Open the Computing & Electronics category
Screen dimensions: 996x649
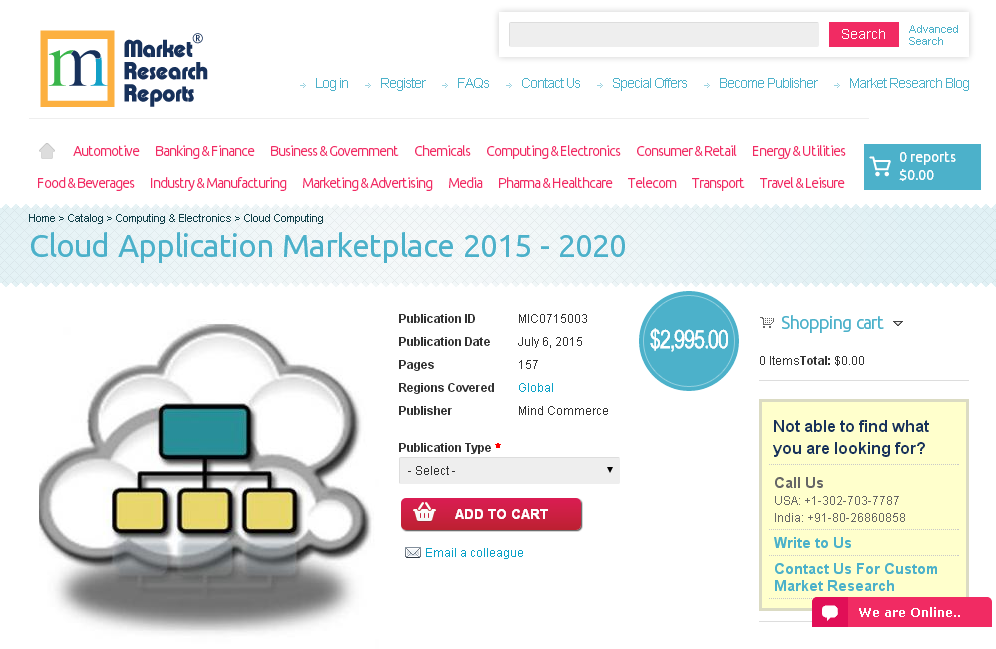(x=553, y=151)
